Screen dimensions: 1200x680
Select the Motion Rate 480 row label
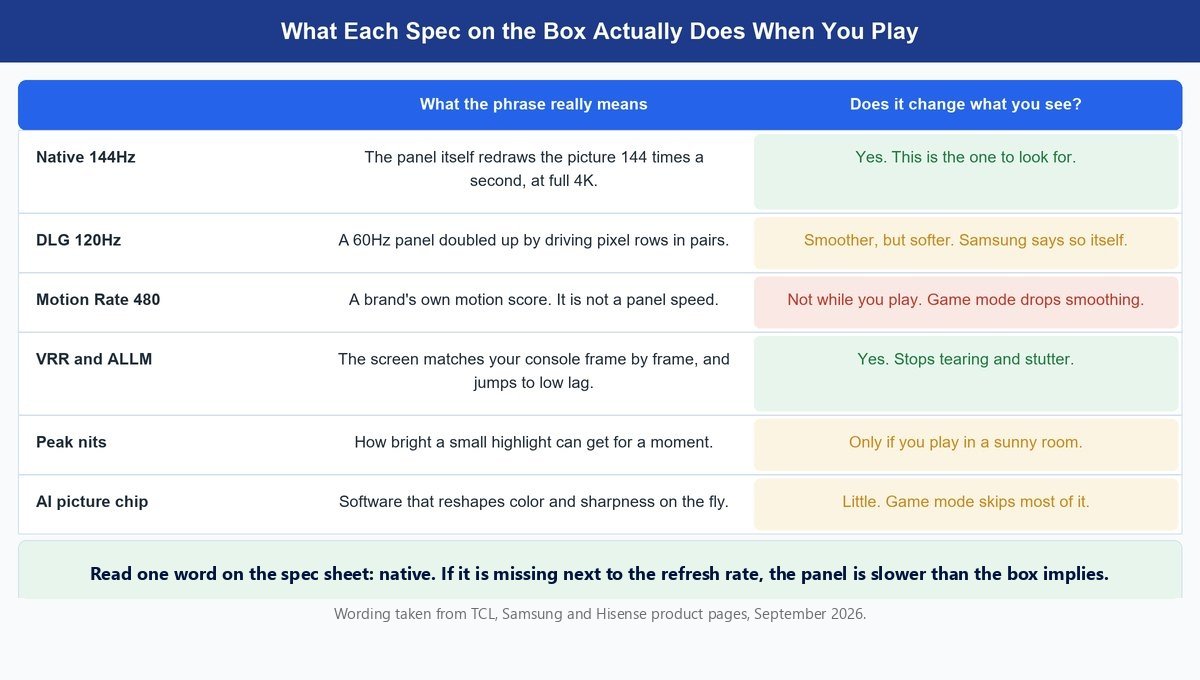point(98,300)
